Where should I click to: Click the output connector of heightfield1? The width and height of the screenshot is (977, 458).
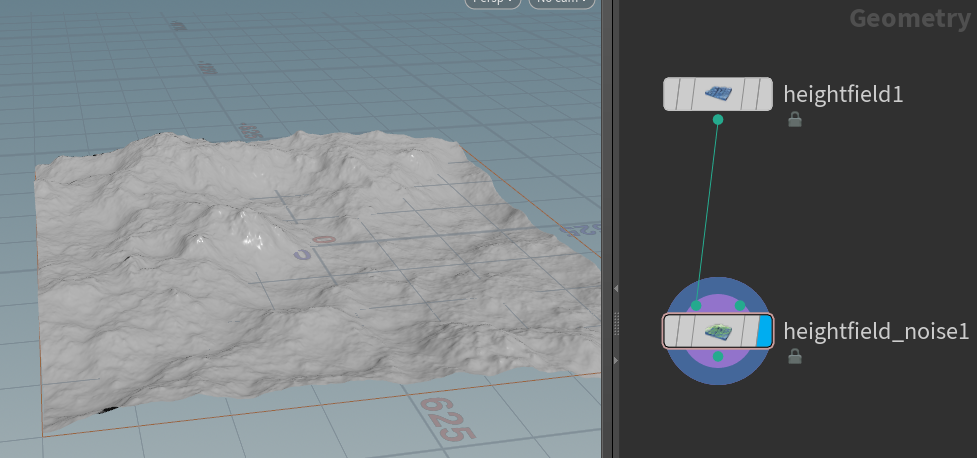coord(718,119)
